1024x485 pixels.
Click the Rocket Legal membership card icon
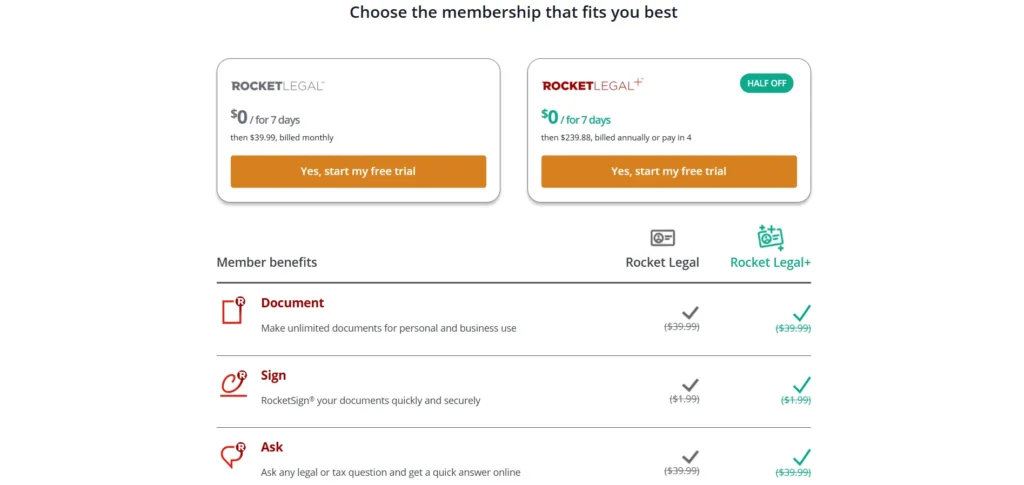(662, 238)
